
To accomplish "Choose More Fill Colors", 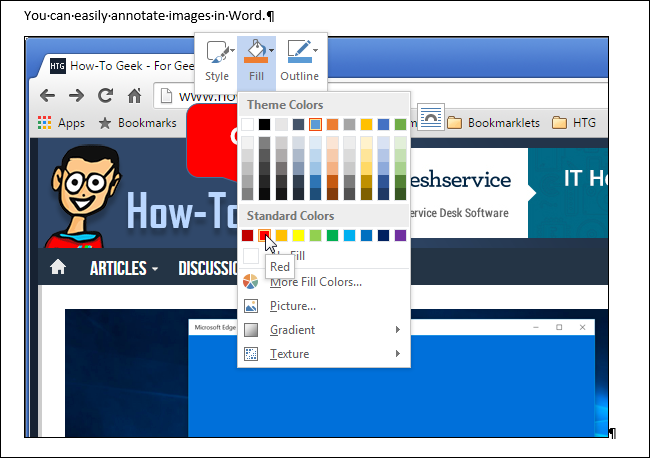I will 316,282.
